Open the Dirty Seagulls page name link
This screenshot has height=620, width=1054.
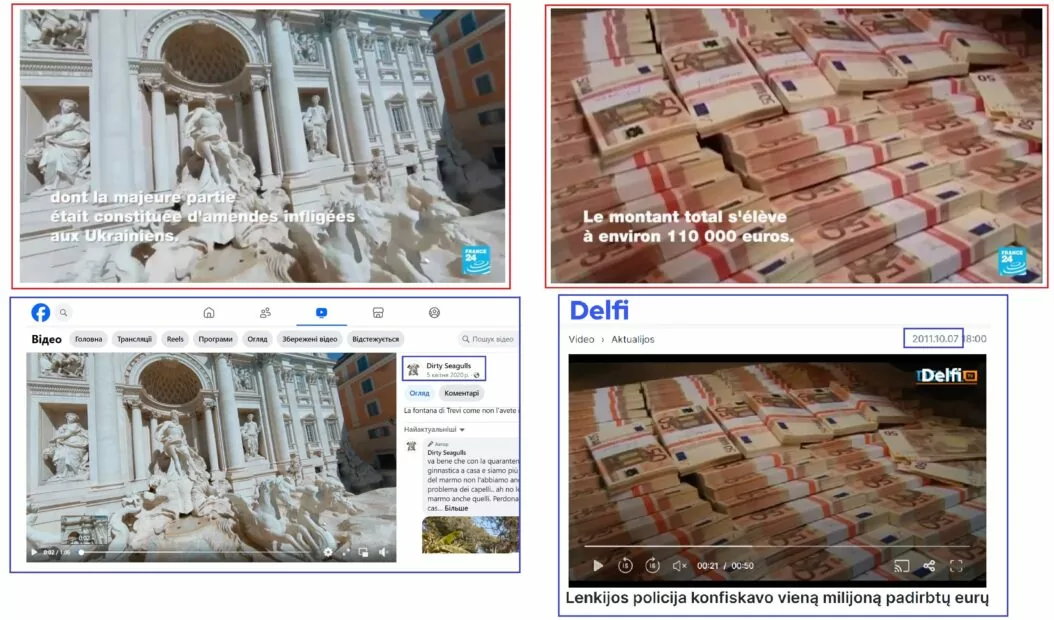[448, 366]
